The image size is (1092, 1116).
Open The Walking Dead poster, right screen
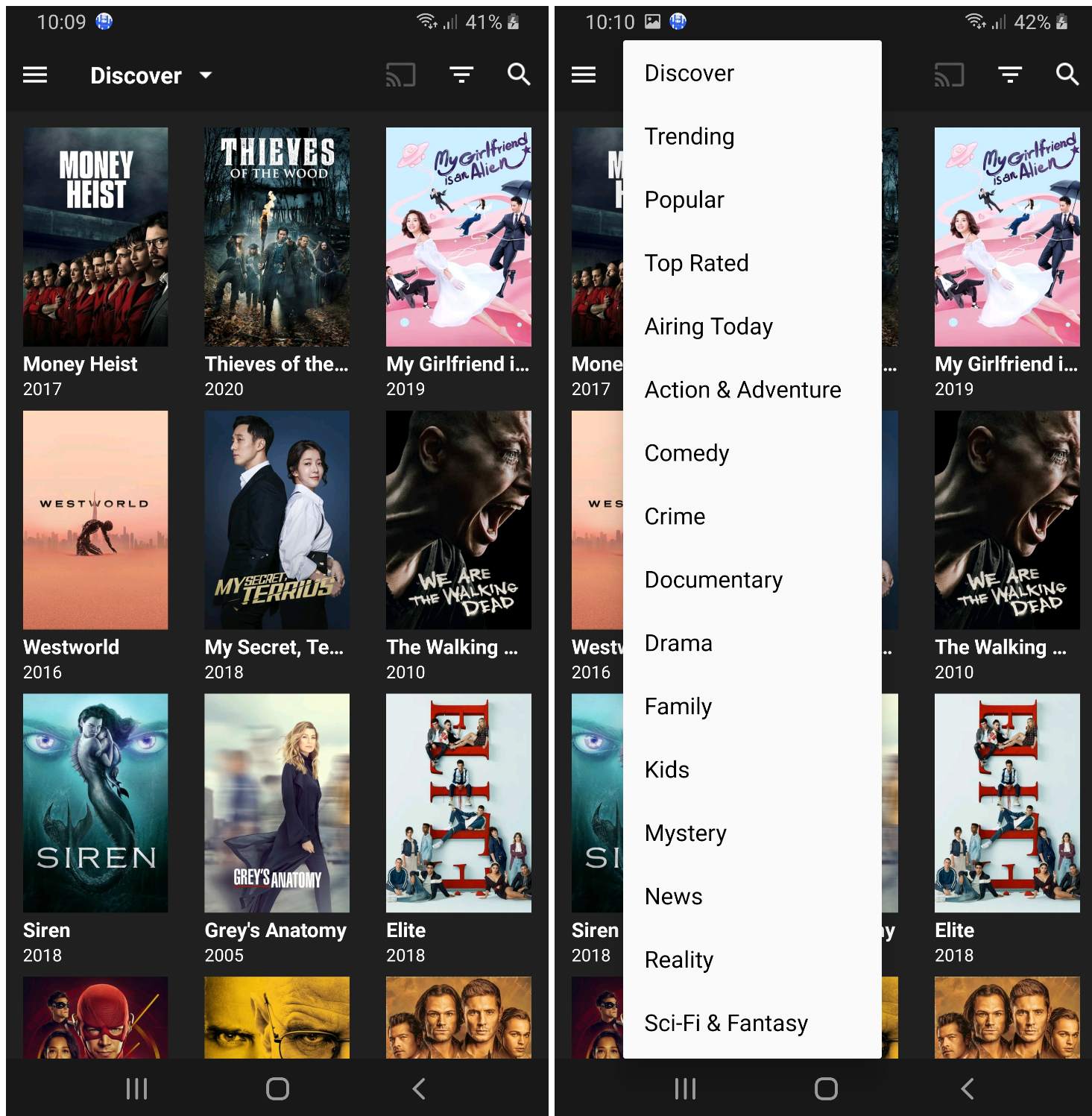(x=1007, y=520)
